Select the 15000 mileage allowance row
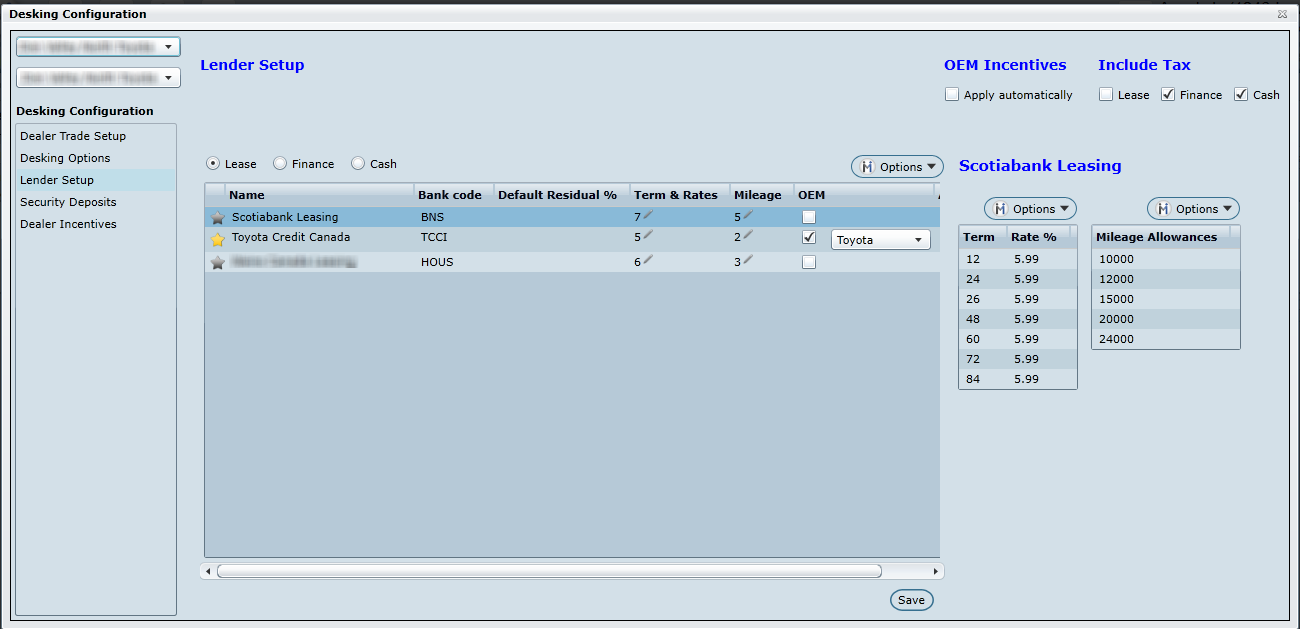1300x629 pixels. tap(1116, 299)
